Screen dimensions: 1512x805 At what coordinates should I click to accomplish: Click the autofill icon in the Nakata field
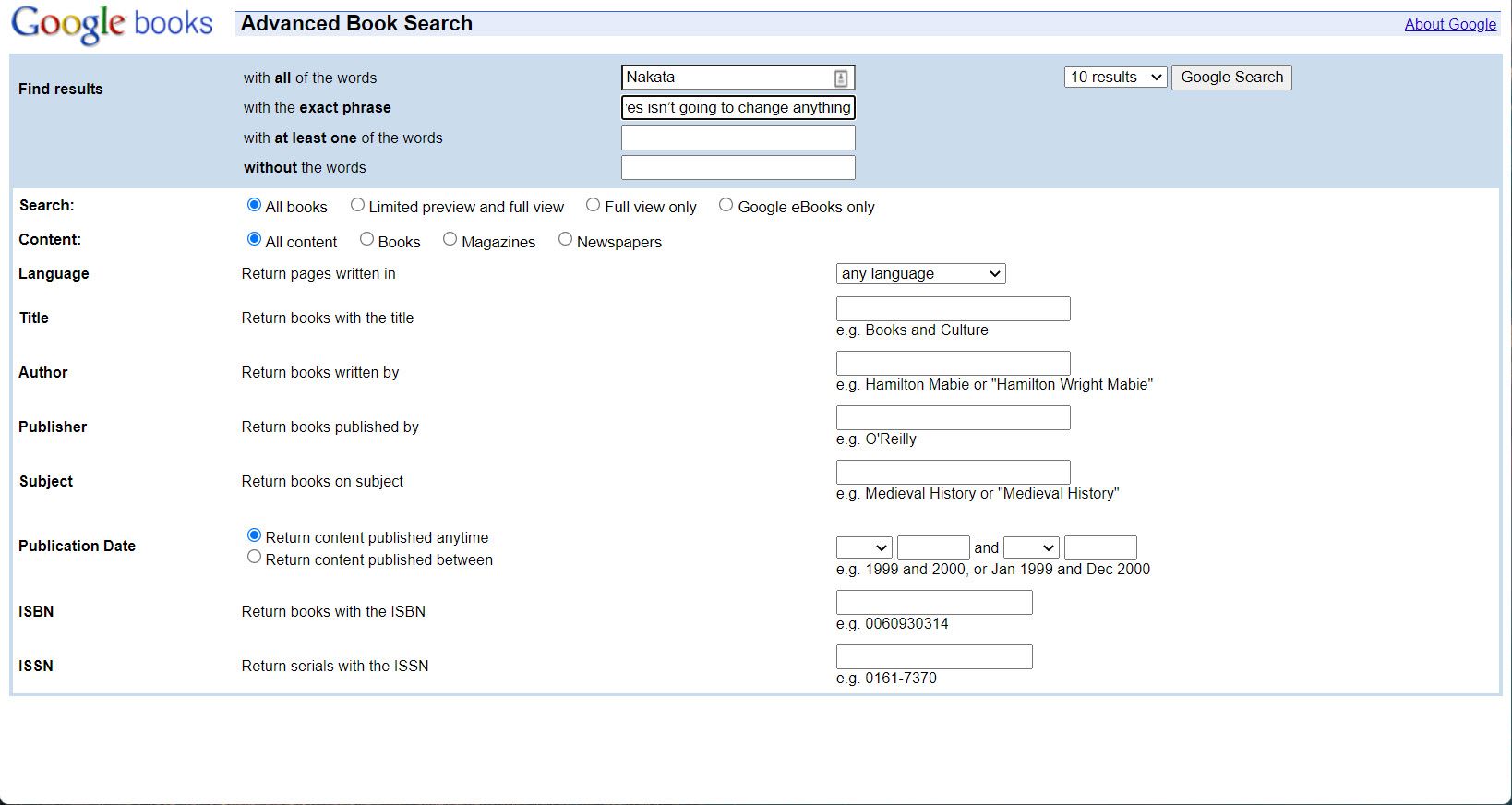(840, 78)
